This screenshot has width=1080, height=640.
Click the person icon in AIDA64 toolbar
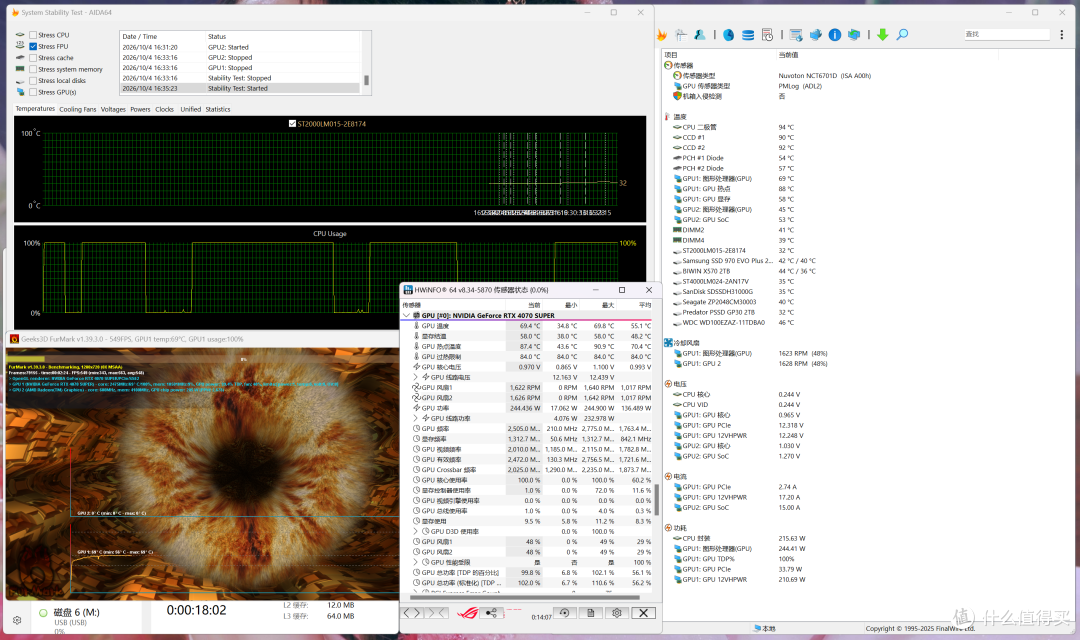(700, 34)
